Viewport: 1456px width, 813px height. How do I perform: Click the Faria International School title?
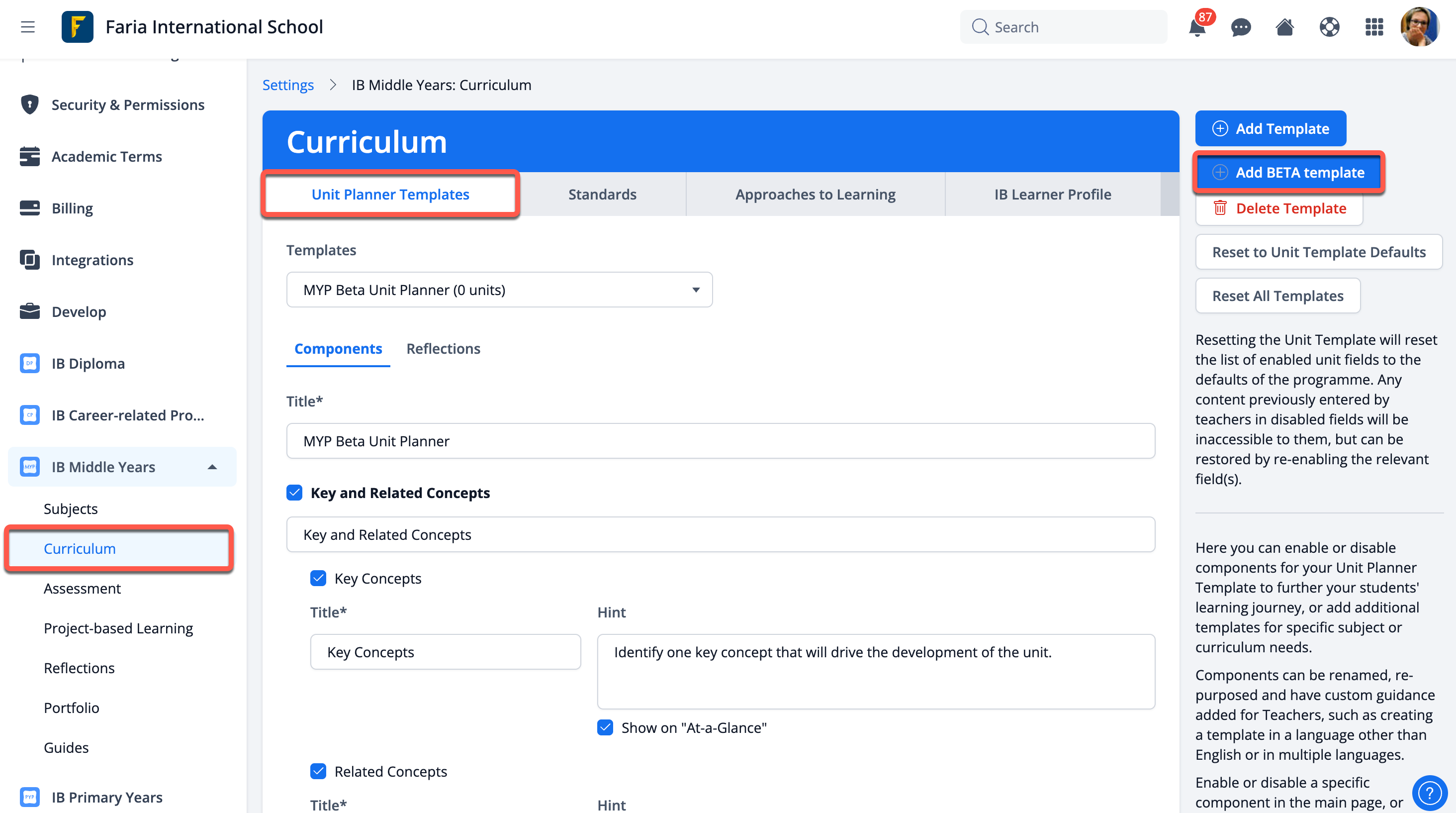(214, 26)
